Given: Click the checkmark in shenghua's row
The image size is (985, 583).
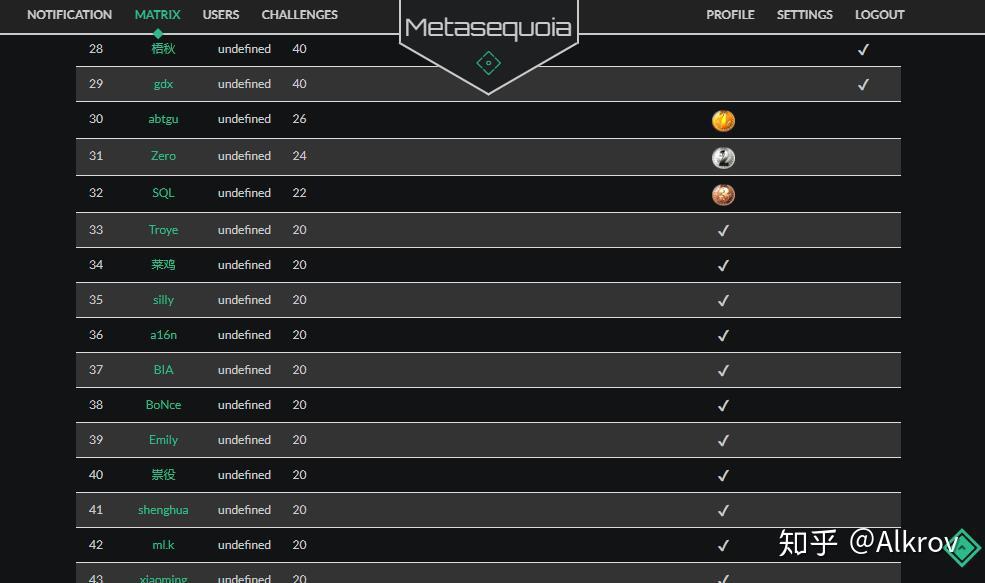Looking at the screenshot, I should point(723,511).
